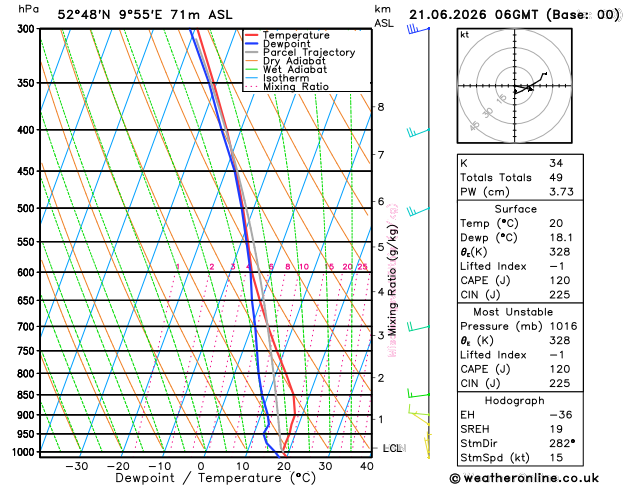Click the Surface section heading
The height and width of the screenshot is (486, 629).
515,209
